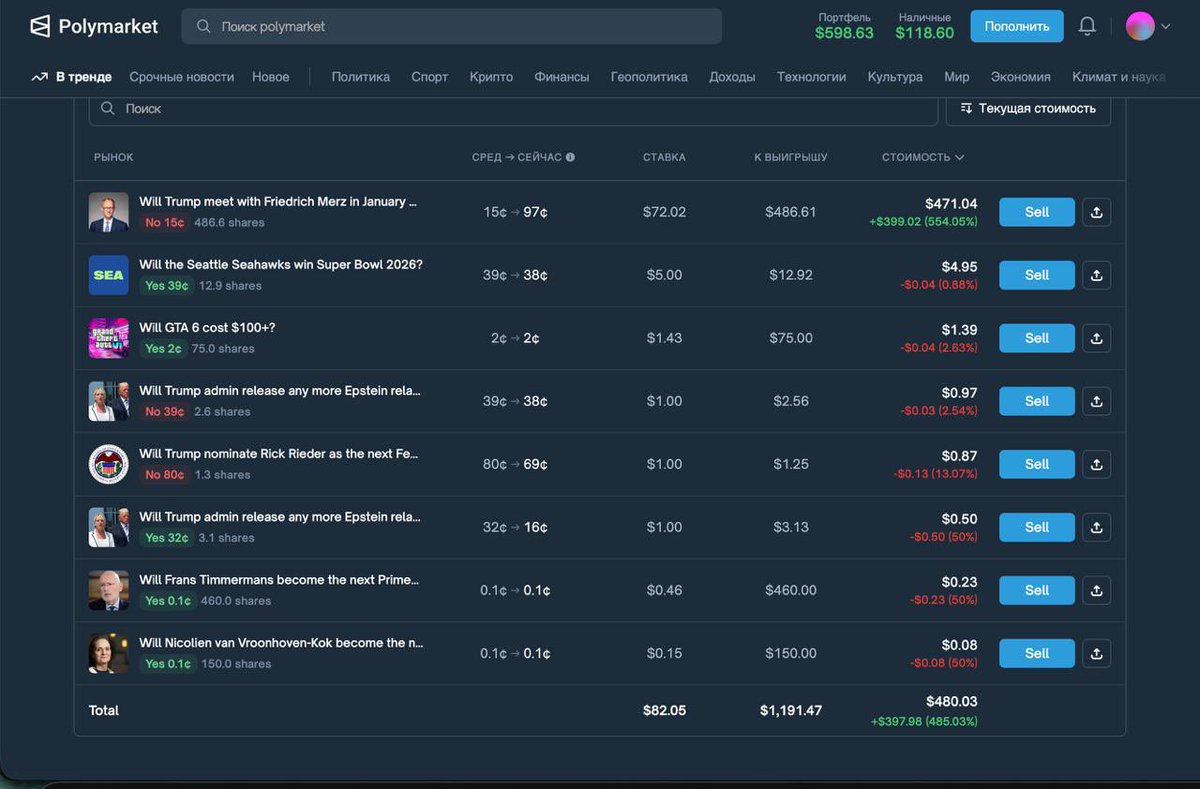Screen dimensions: 1200x789
Task: Focus the Поиск polymarket search bar
Action: coord(451,27)
